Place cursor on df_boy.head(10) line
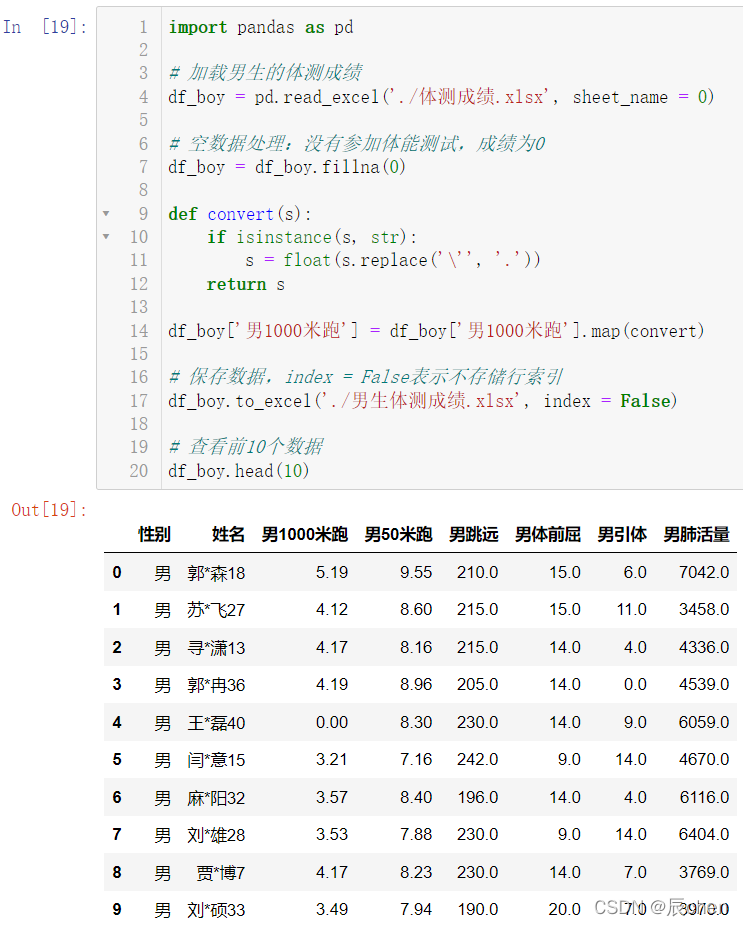 coord(239,471)
